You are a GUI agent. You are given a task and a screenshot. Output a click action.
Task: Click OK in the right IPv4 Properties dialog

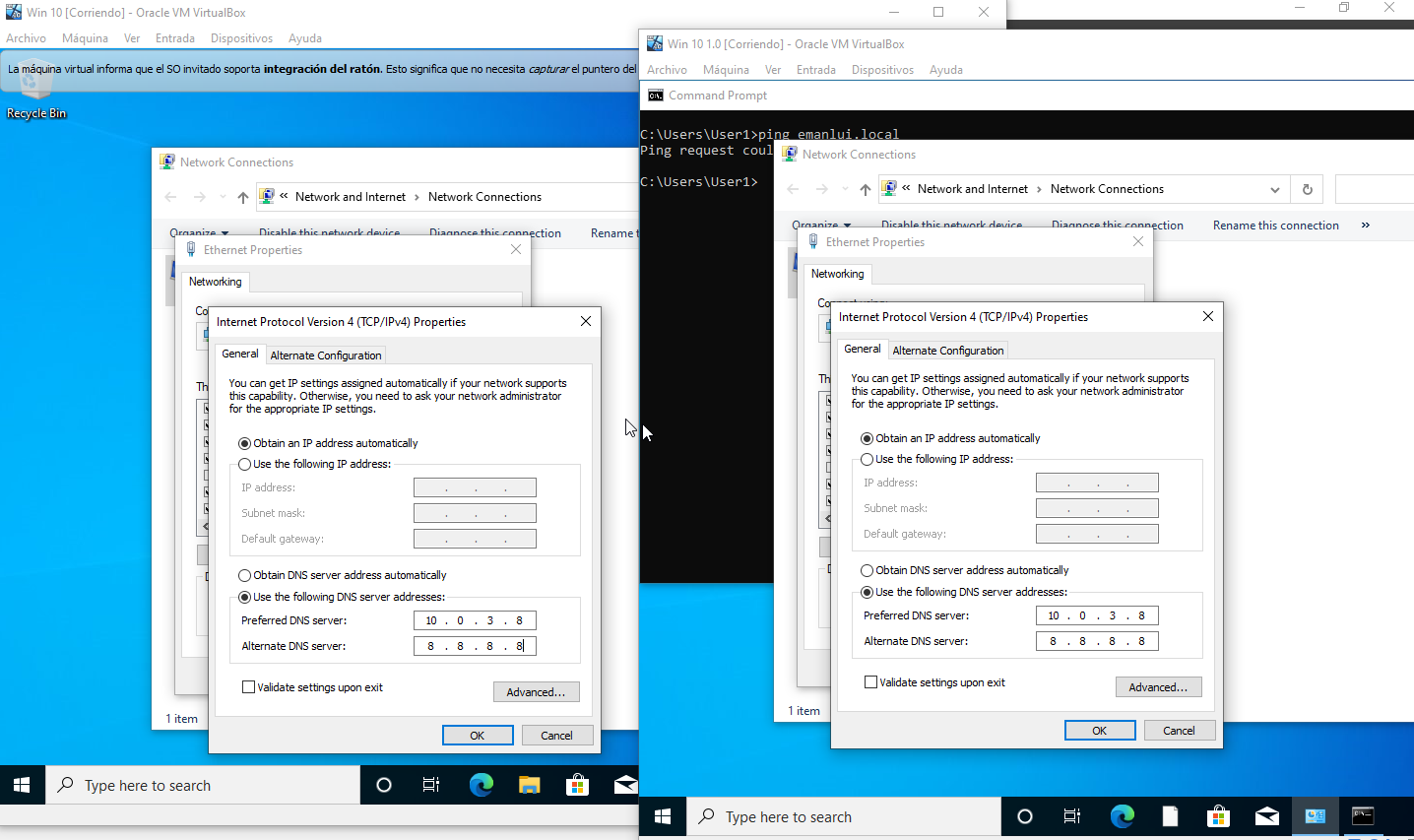[x=1099, y=731]
